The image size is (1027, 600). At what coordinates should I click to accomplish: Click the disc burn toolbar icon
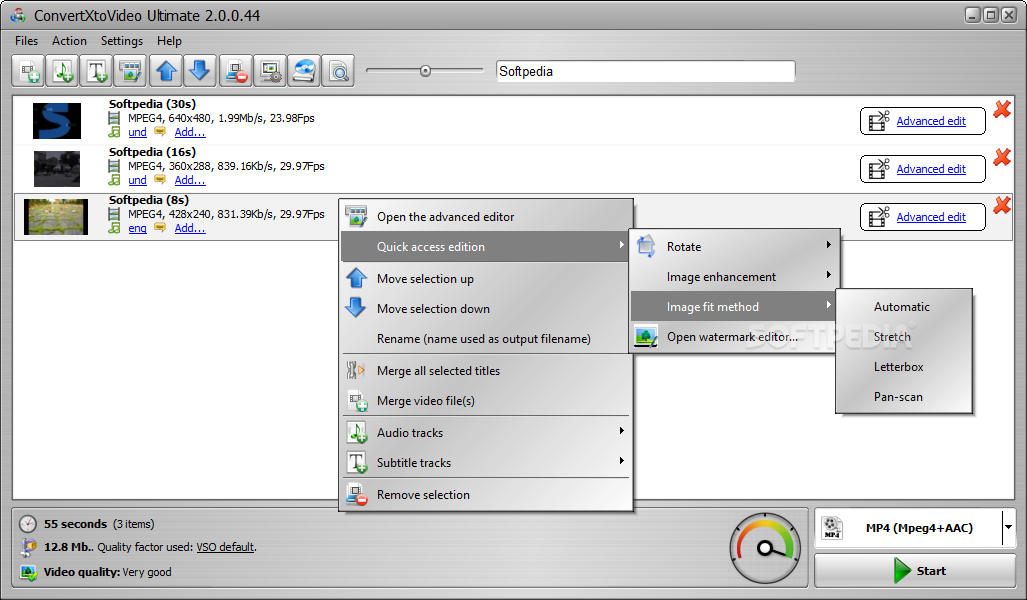304,71
